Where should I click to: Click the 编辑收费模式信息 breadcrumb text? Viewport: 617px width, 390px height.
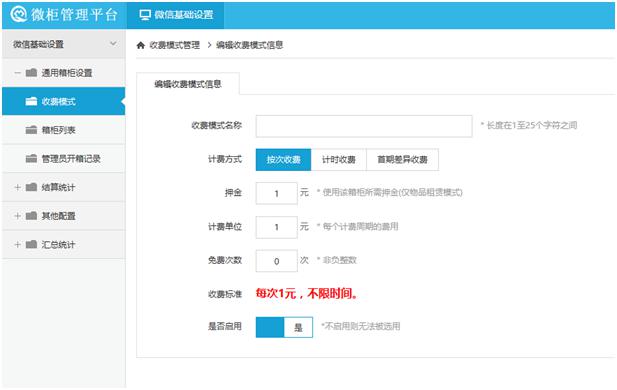(249, 45)
